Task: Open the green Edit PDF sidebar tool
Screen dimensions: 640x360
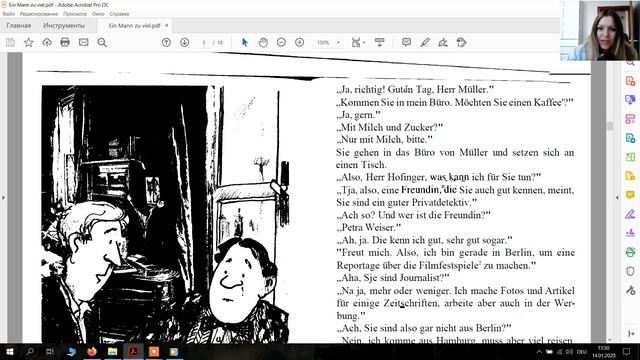Action: pos(630,157)
